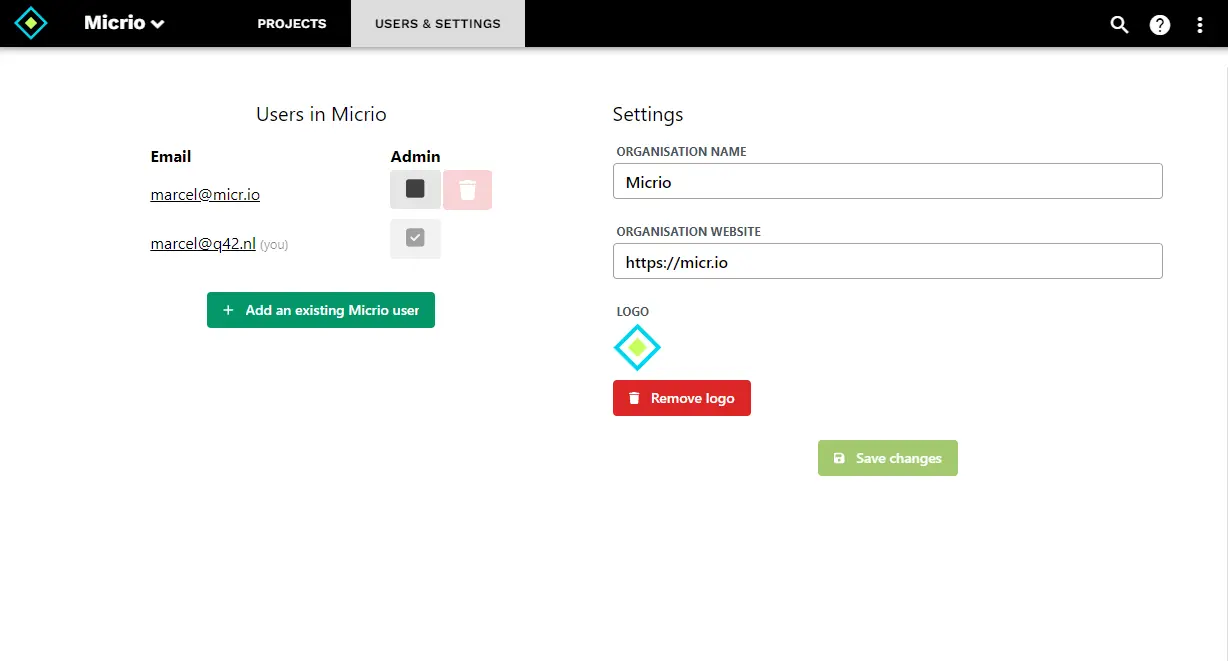
Task: Switch to the PROJECTS tab
Action: tap(291, 23)
